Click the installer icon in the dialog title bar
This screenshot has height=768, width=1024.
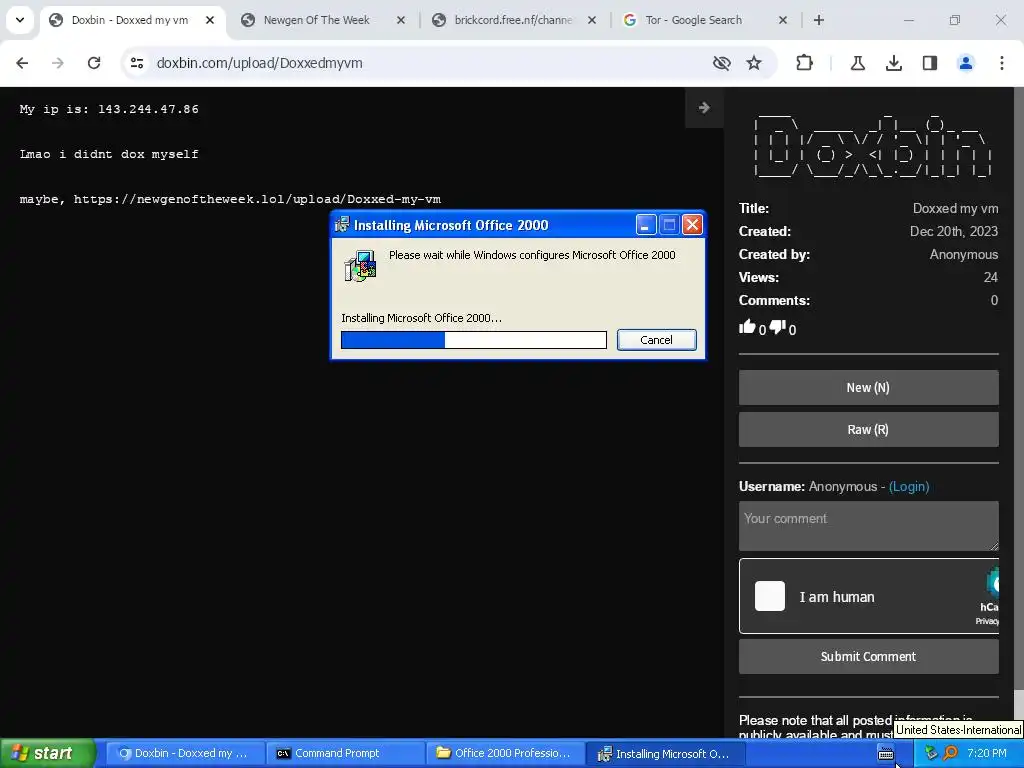pos(342,225)
